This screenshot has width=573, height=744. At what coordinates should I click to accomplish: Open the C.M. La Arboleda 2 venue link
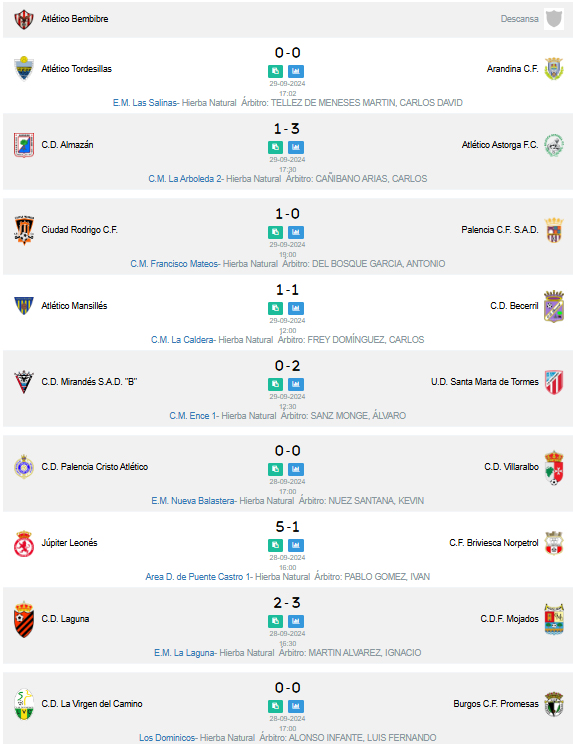tap(185, 178)
